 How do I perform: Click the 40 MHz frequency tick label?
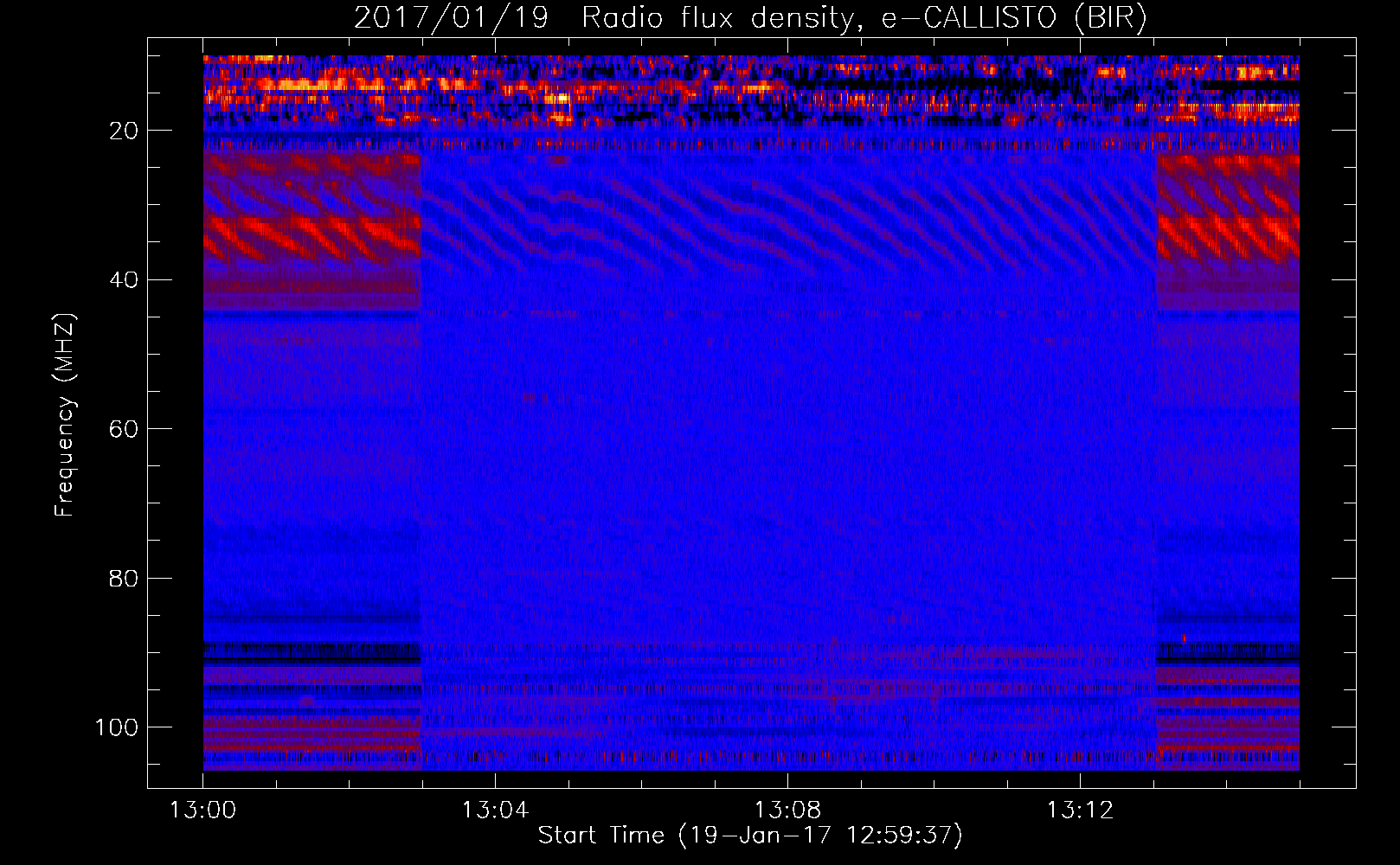(x=125, y=280)
